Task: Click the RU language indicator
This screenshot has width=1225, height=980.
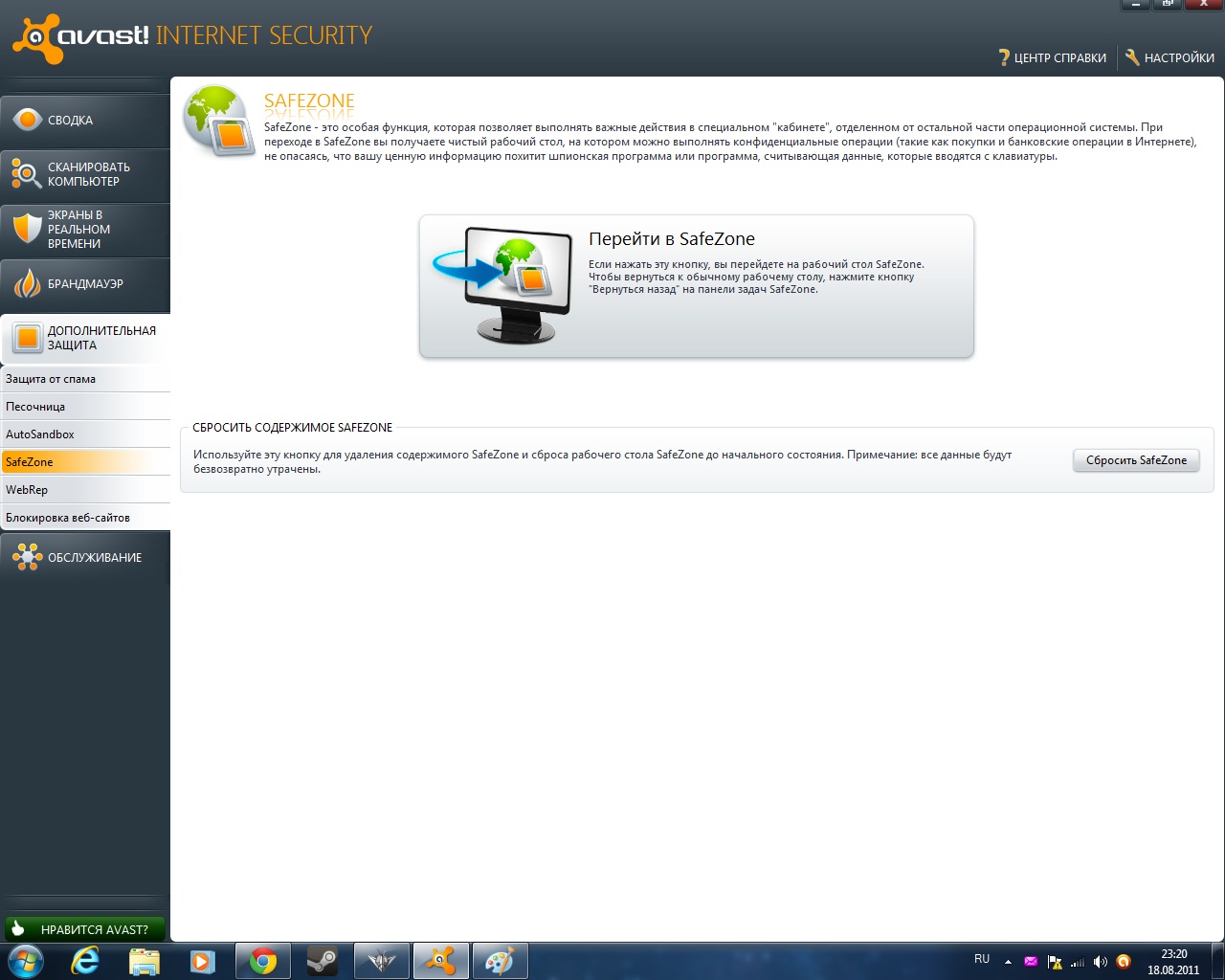Action: [982, 959]
